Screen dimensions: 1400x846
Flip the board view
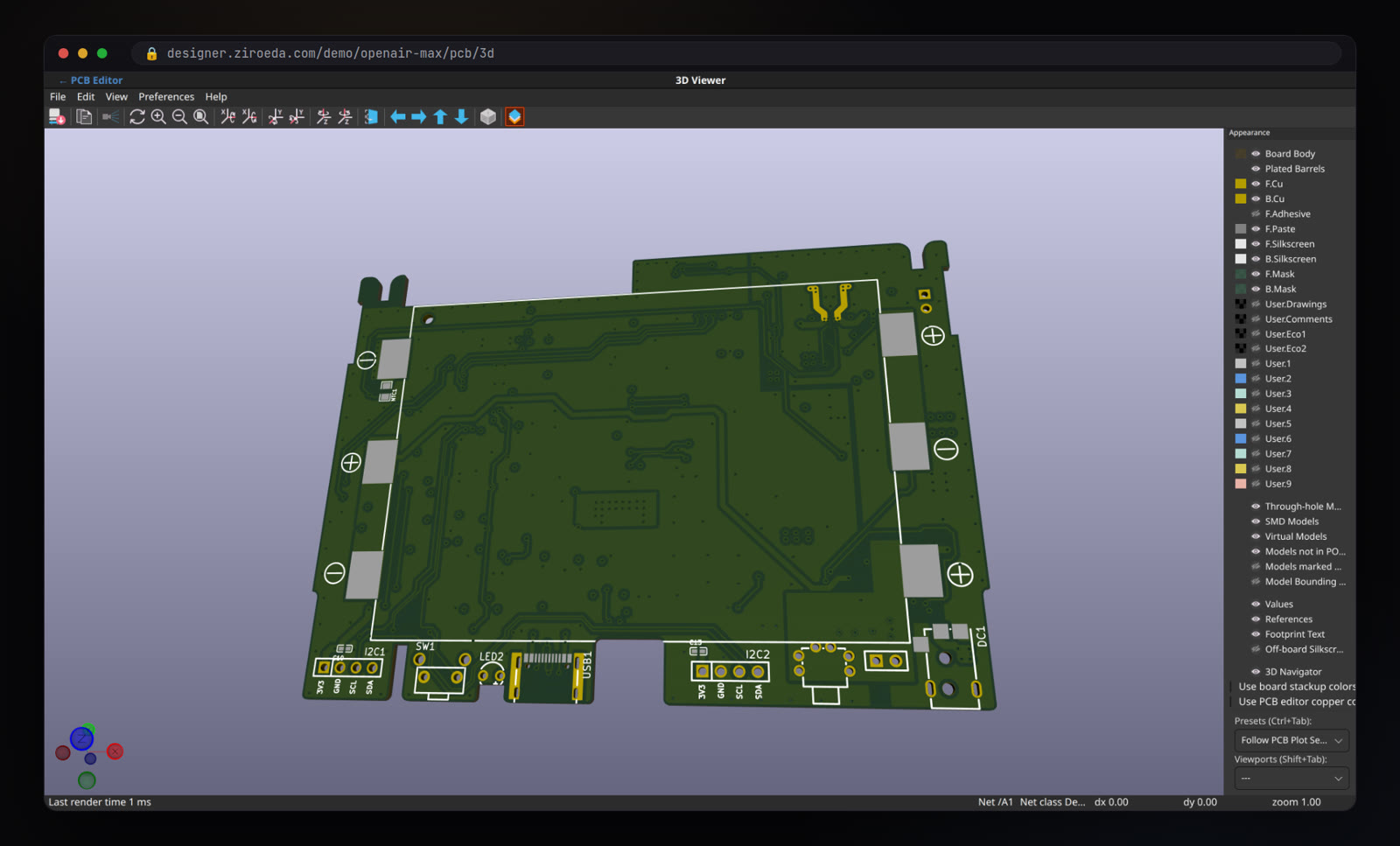[371, 116]
